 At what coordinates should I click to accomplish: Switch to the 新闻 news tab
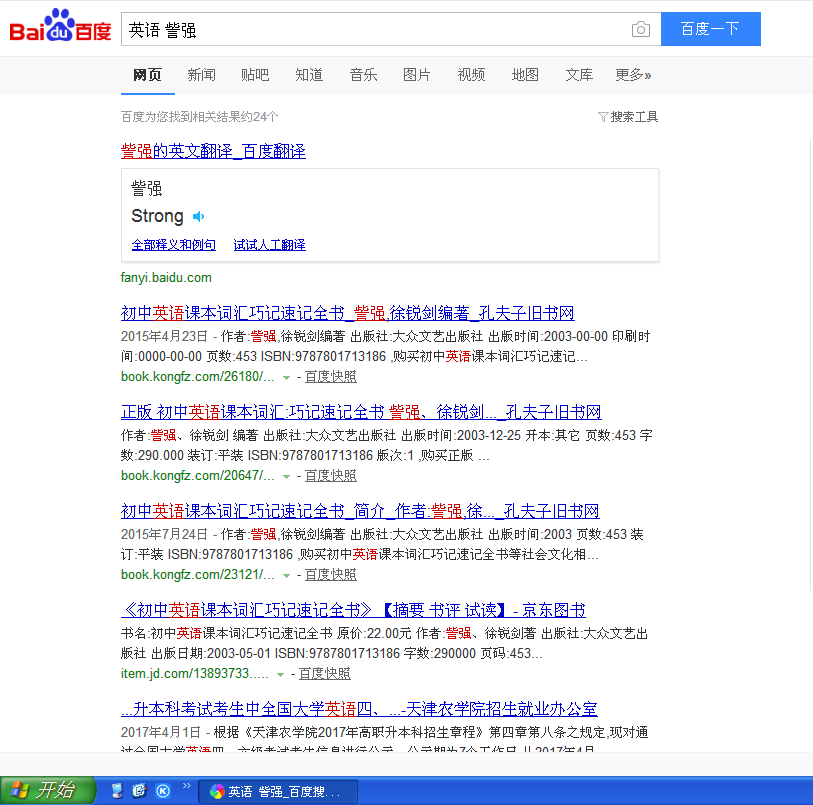click(201, 75)
